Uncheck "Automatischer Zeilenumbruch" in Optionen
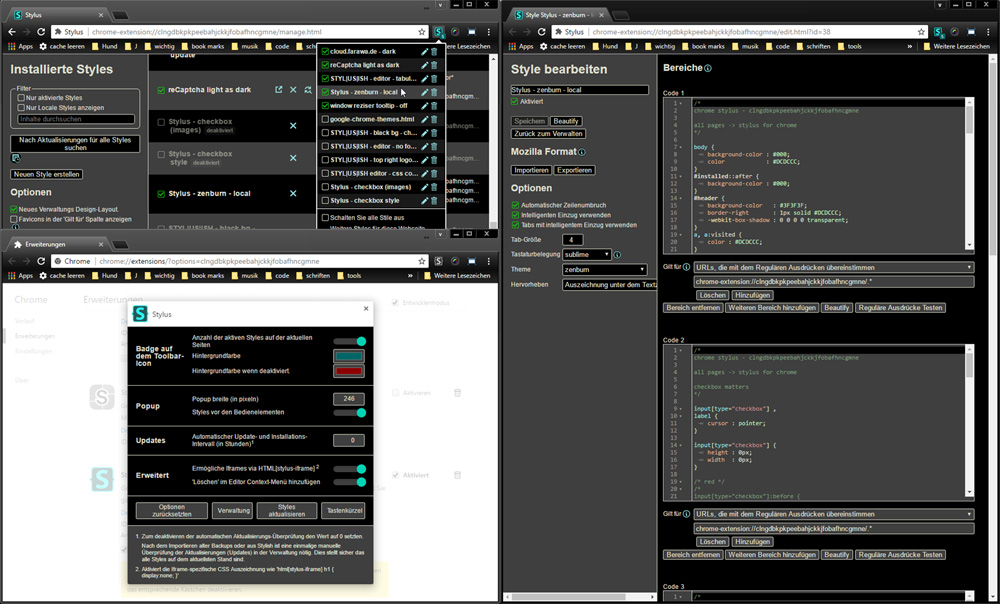Image resolution: width=1000 pixels, height=604 pixels. tap(513, 204)
